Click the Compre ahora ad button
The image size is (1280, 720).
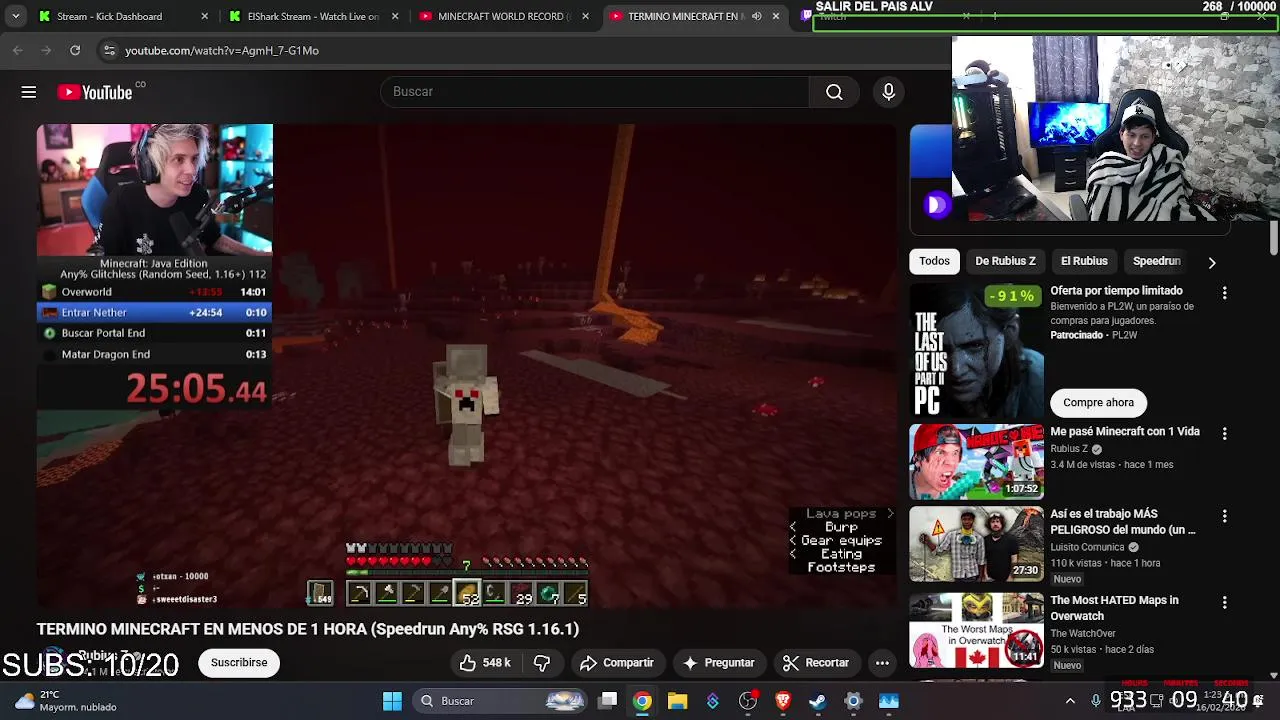click(1098, 402)
